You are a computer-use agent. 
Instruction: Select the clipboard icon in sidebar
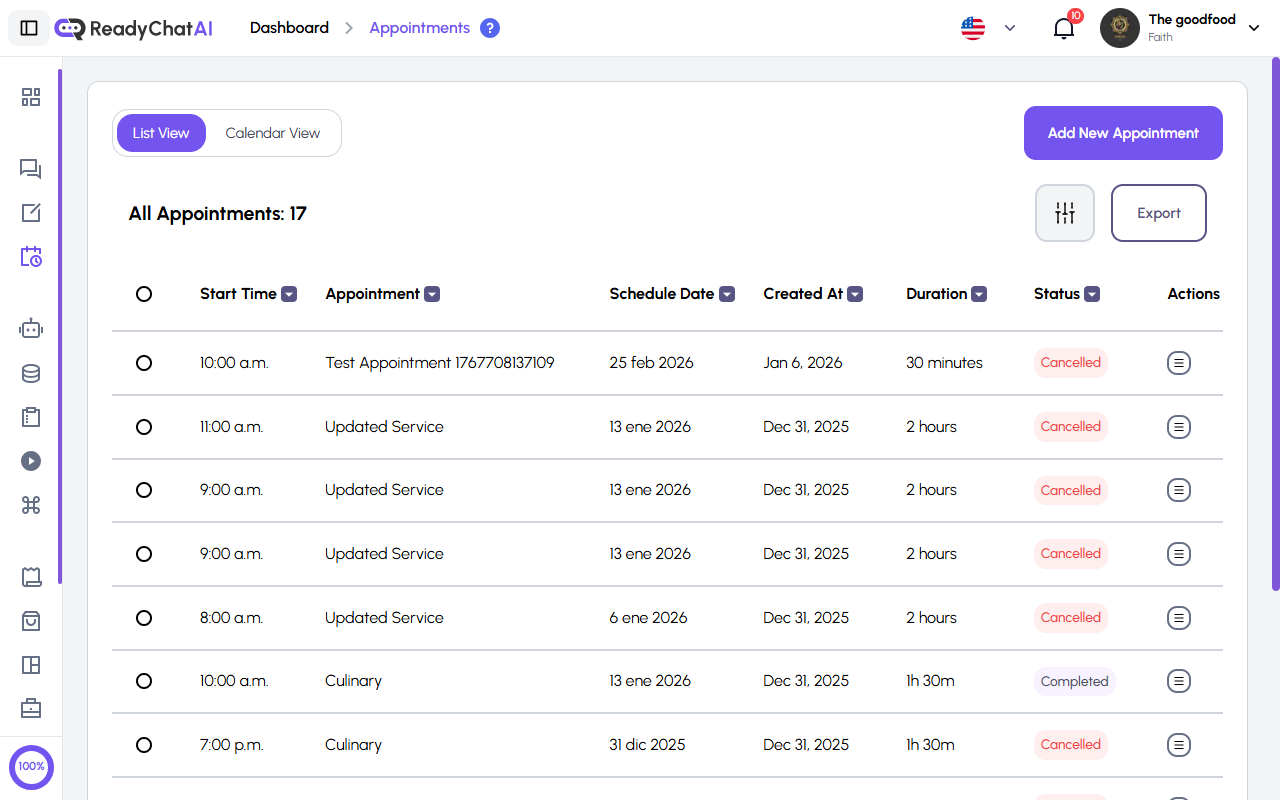tap(31, 417)
